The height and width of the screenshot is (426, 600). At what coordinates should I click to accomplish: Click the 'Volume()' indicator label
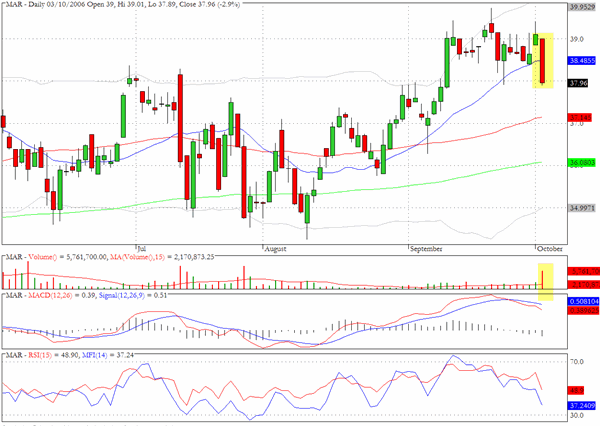point(42,257)
